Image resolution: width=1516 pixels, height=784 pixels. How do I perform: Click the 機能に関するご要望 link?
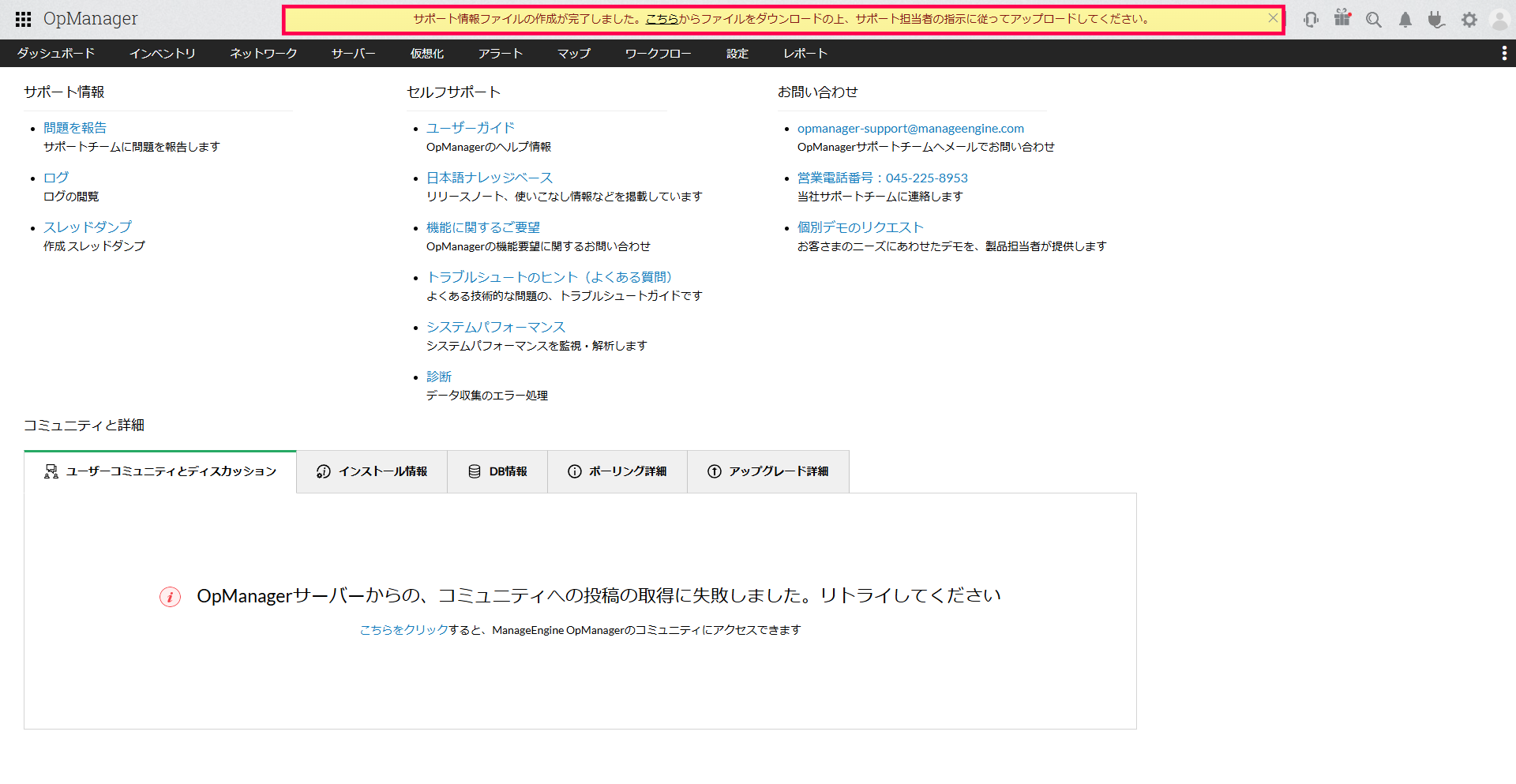pos(483,227)
